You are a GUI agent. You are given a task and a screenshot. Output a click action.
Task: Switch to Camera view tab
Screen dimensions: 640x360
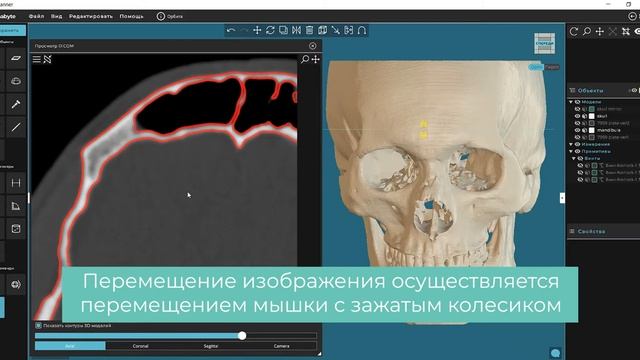coord(281,346)
